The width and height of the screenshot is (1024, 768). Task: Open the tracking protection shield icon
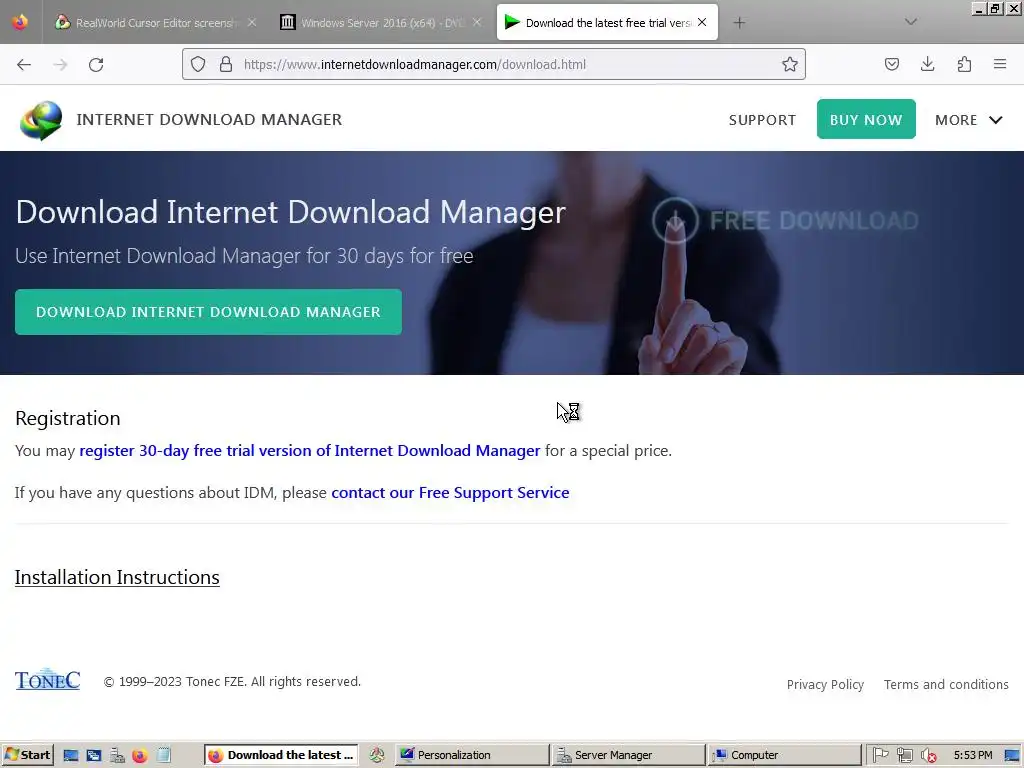pos(198,64)
